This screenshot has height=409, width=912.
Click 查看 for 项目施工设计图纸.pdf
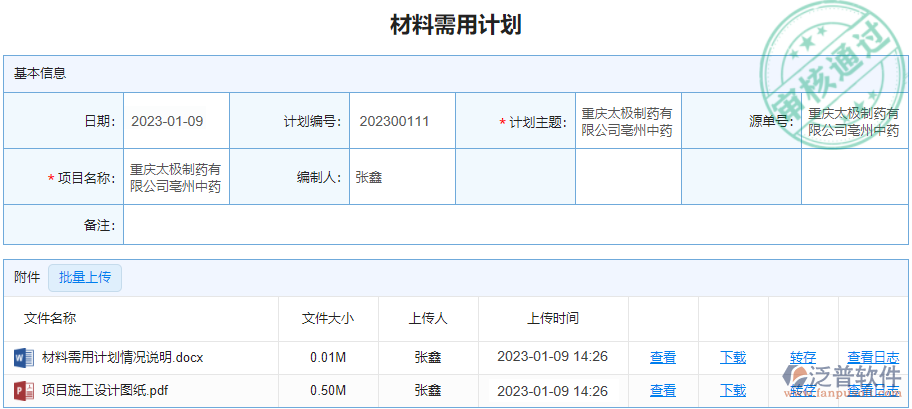click(x=663, y=390)
